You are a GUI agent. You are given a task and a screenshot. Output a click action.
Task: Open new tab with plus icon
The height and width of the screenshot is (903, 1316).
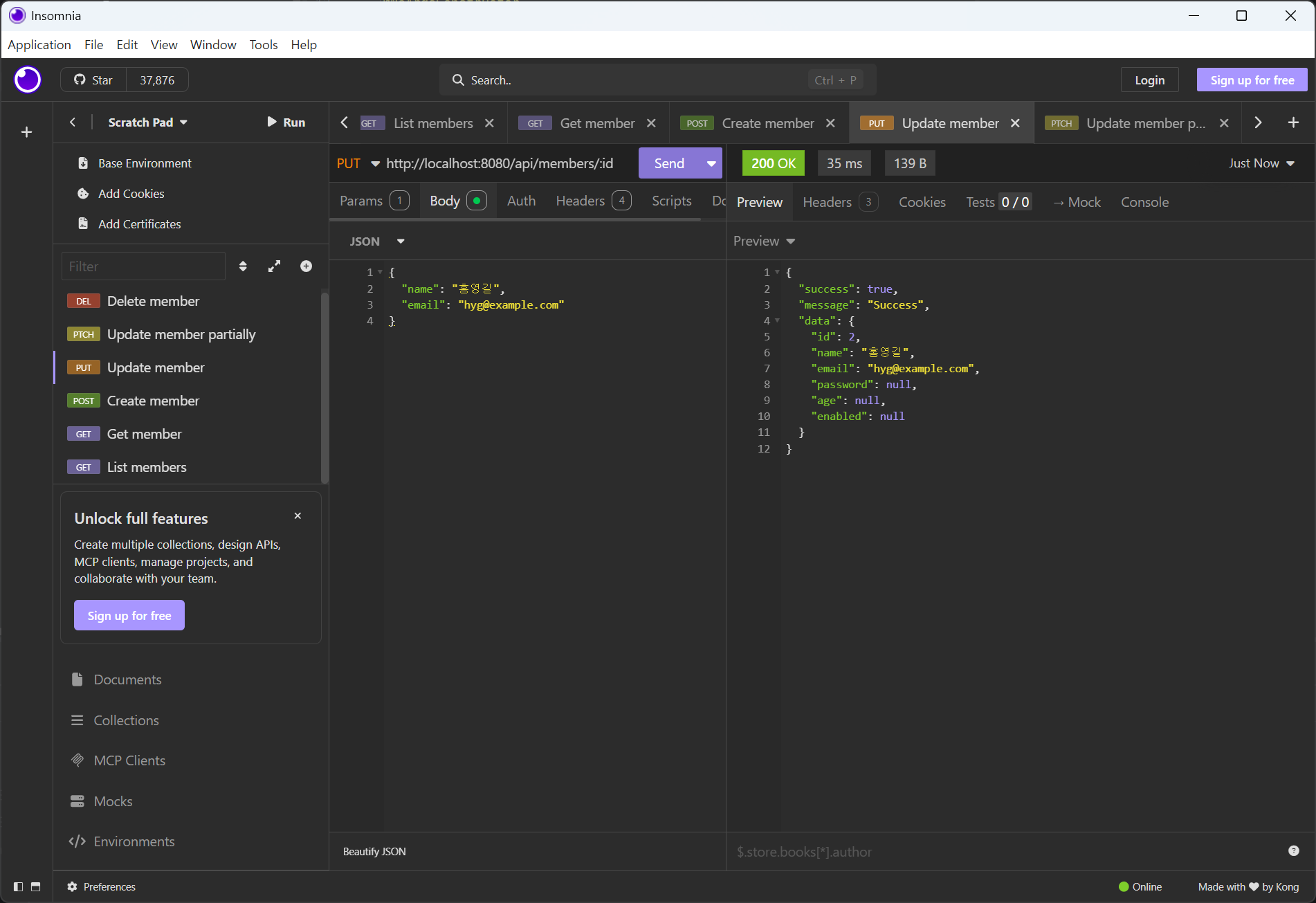point(1292,122)
